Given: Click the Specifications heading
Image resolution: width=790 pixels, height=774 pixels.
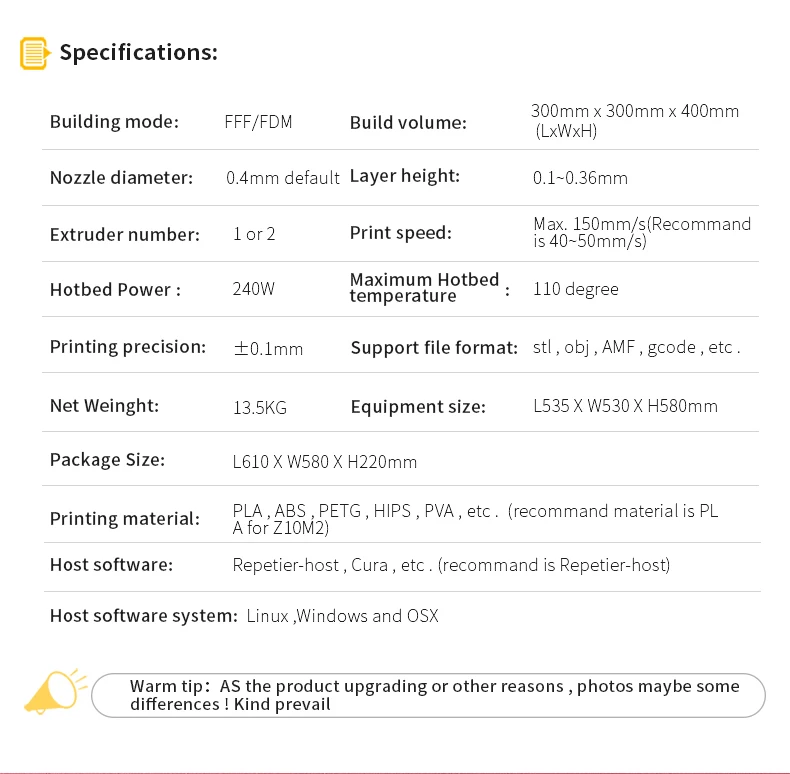Looking at the screenshot, I should tap(138, 53).
